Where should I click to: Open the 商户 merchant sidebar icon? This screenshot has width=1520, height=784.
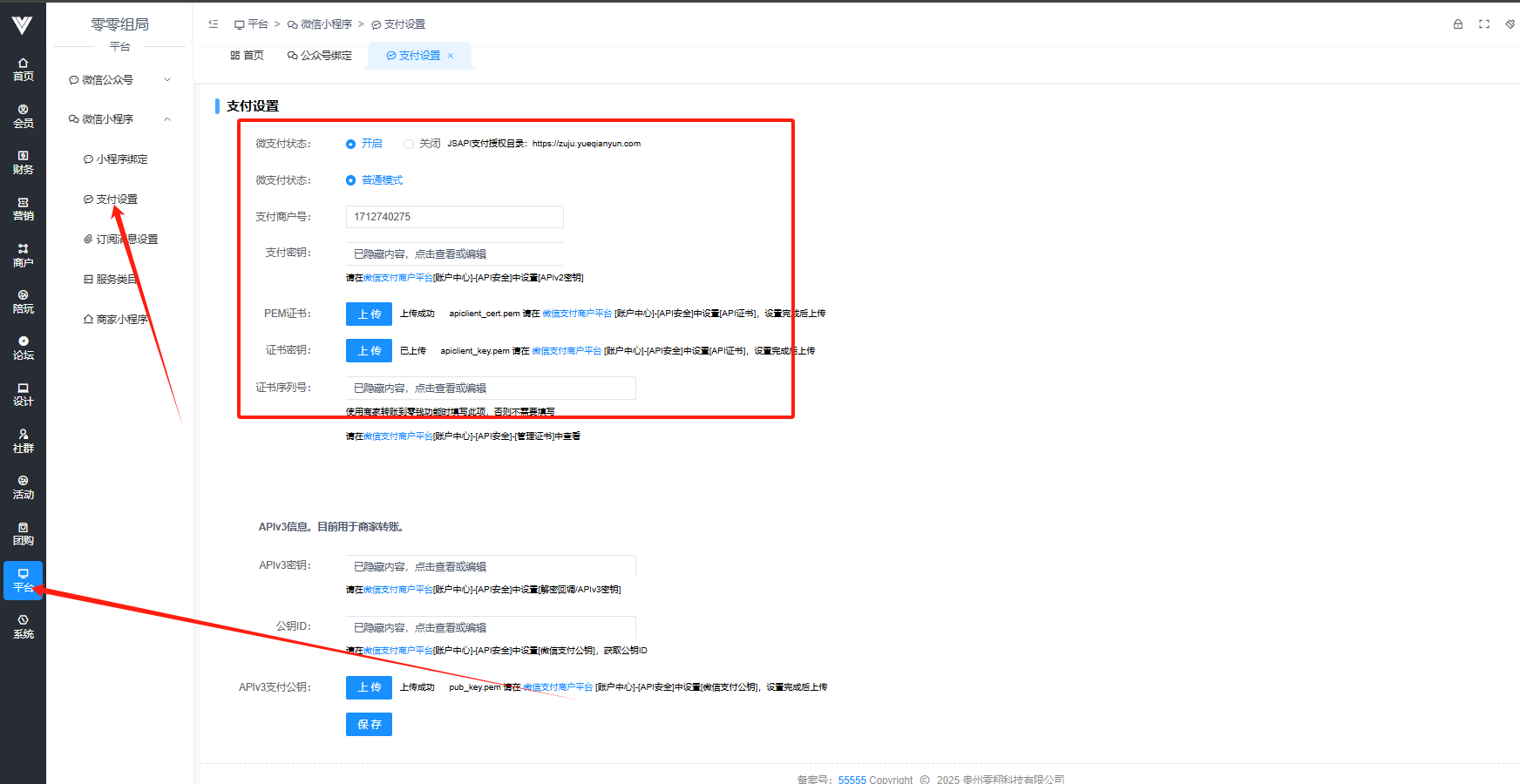coord(23,255)
